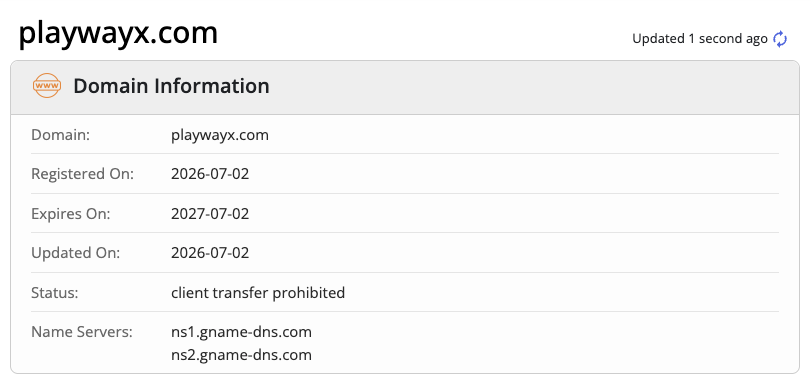Click the Expires On: label
Image resolution: width=811 pixels, height=386 pixels.
tap(71, 214)
